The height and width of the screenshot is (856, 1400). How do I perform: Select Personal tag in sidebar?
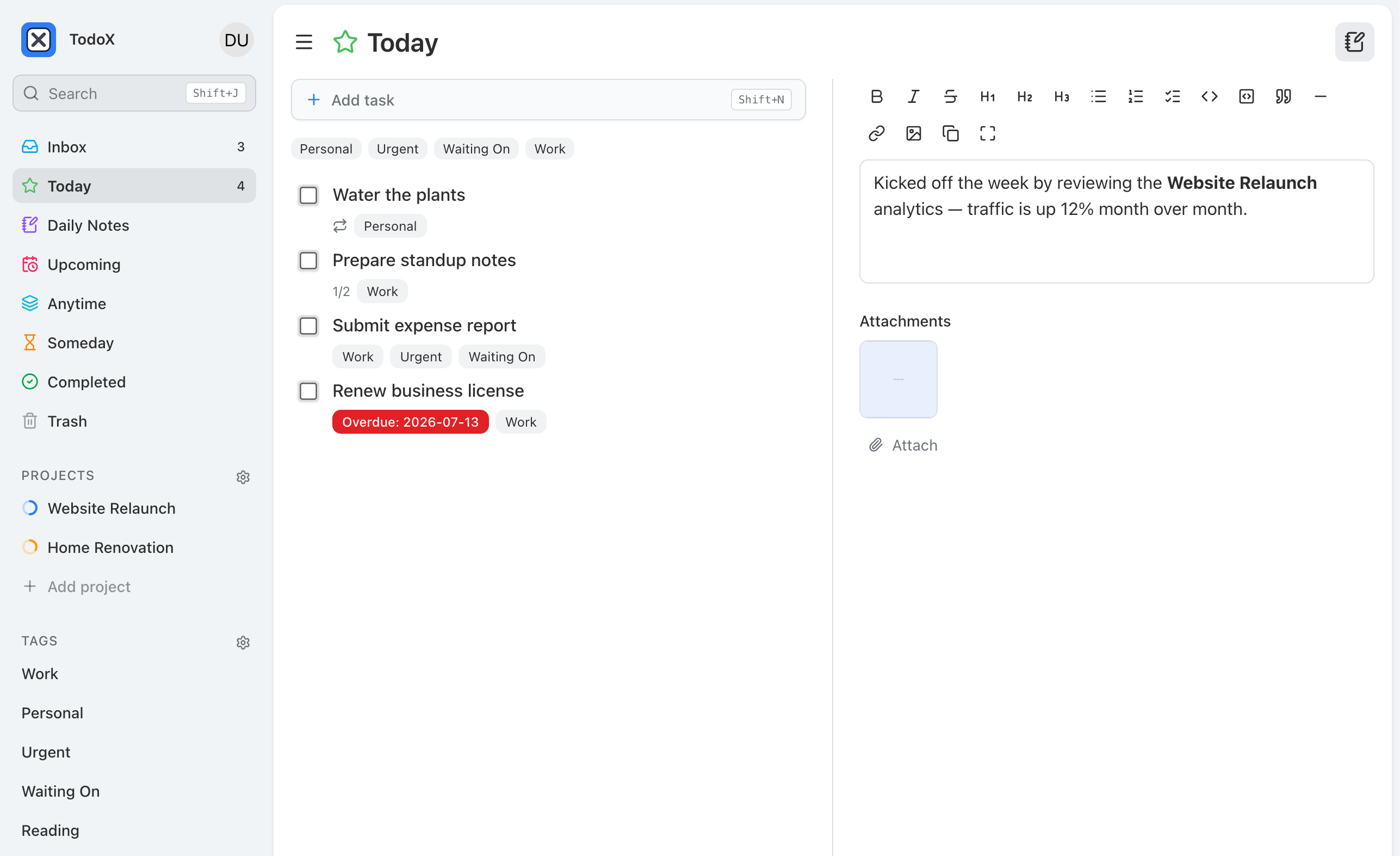(x=134, y=713)
